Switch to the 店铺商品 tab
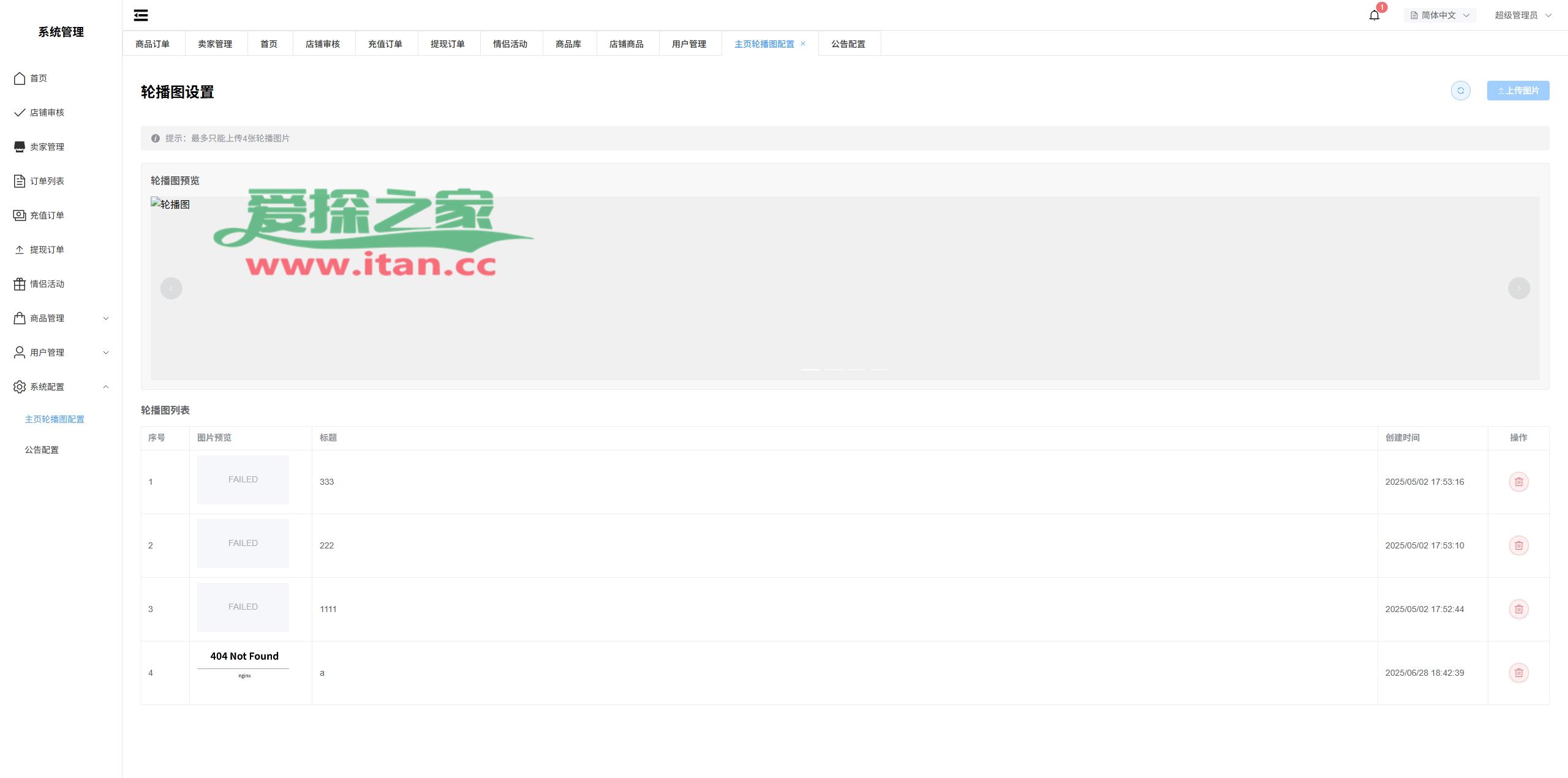Image resolution: width=1568 pixels, height=778 pixels. 627,43
